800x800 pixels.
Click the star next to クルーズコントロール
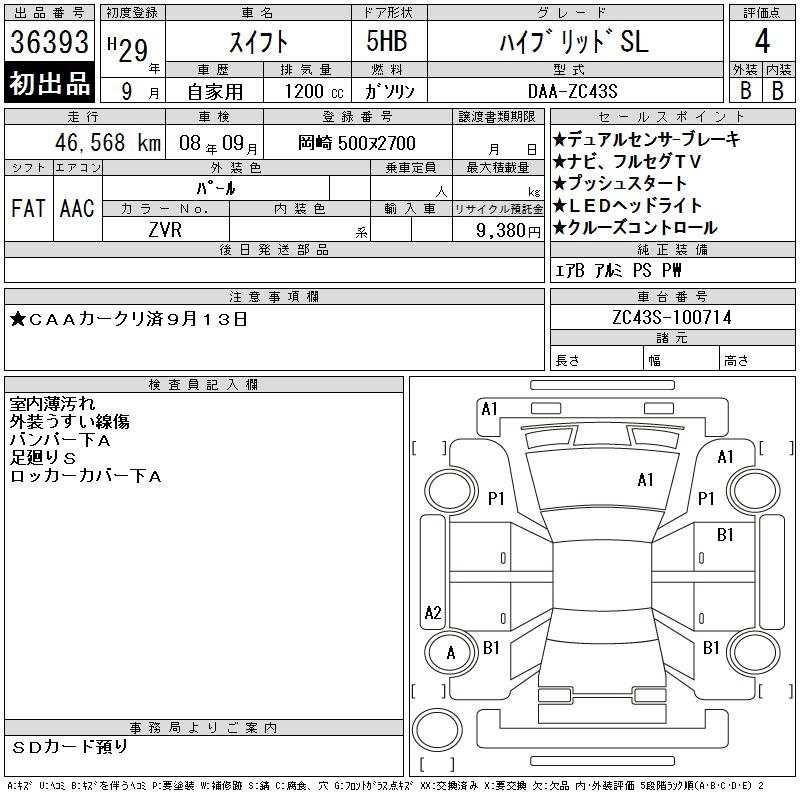tap(560, 228)
